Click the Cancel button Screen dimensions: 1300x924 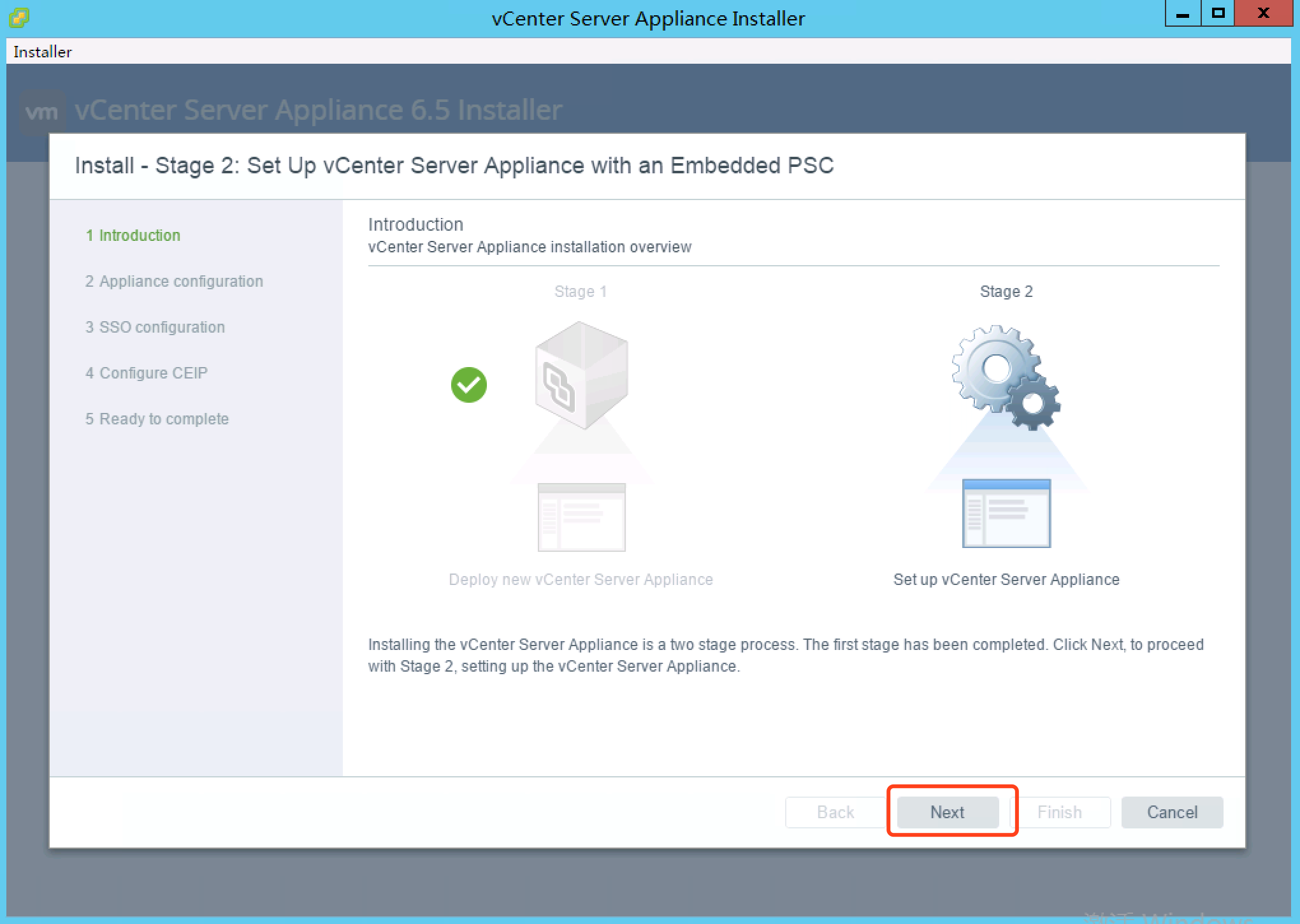(1172, 812)
